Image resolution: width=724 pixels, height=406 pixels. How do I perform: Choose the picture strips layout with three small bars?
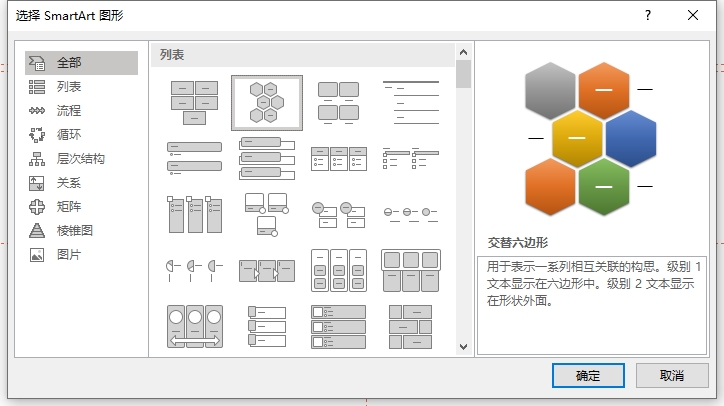pyautogui.click(x=267, y=327)
